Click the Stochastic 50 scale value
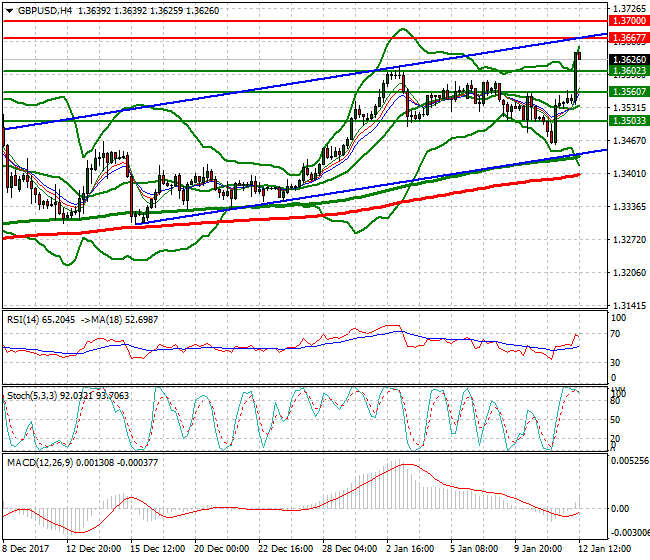 (x=616, y=419)
